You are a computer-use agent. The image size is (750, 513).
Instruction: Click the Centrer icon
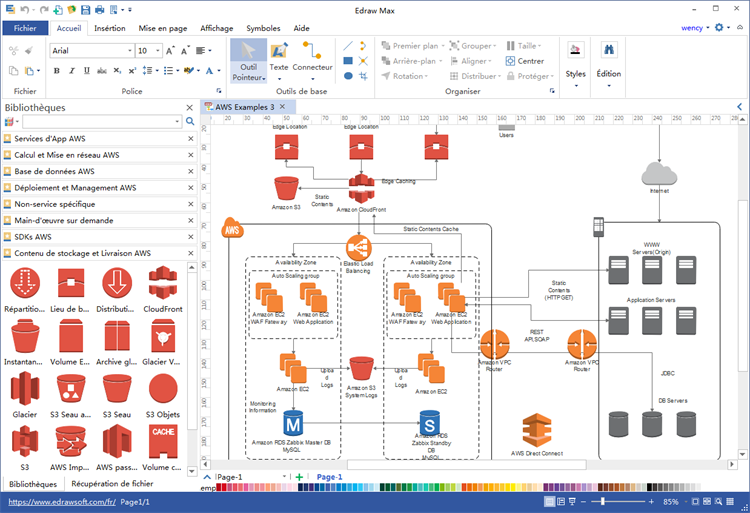coord(510,61)
